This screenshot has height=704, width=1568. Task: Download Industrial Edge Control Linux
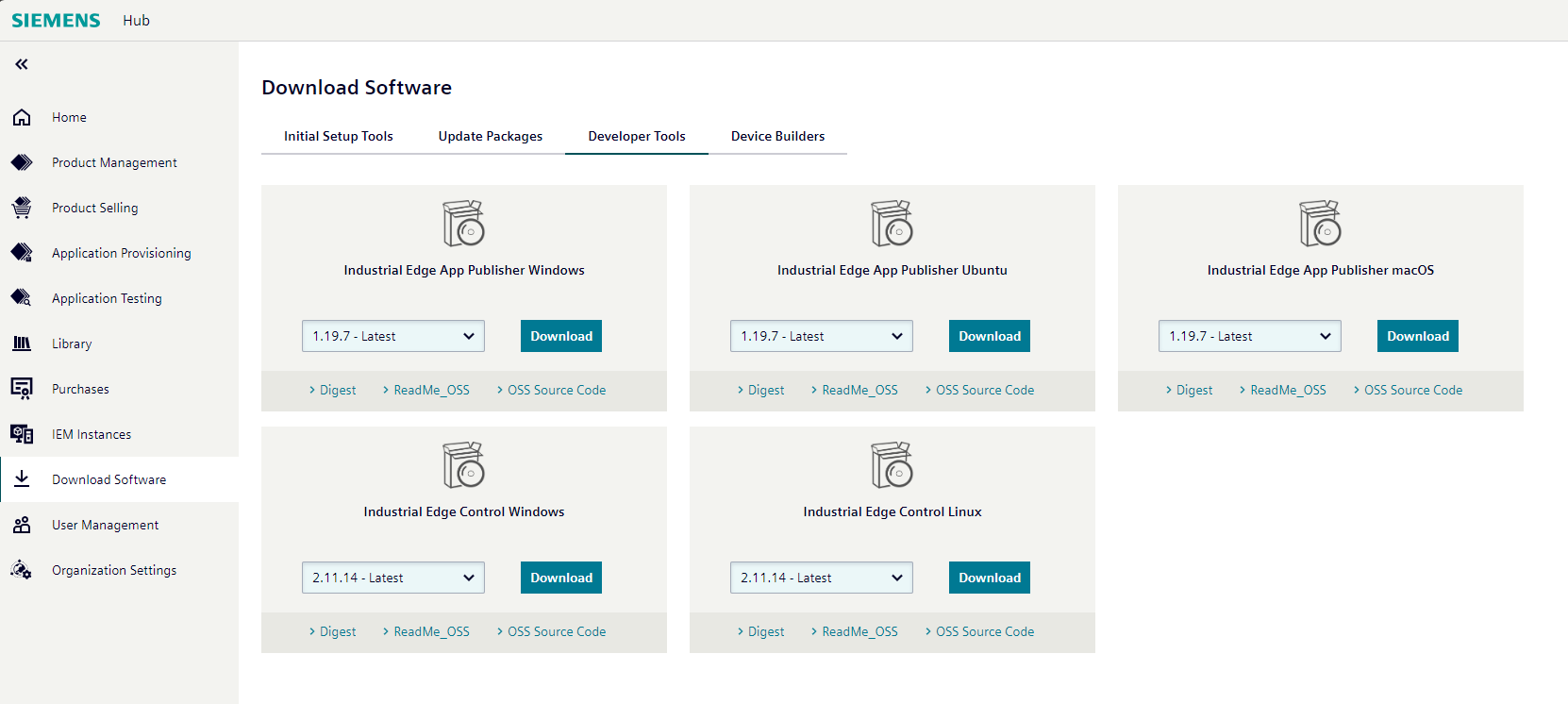(990, 578)
